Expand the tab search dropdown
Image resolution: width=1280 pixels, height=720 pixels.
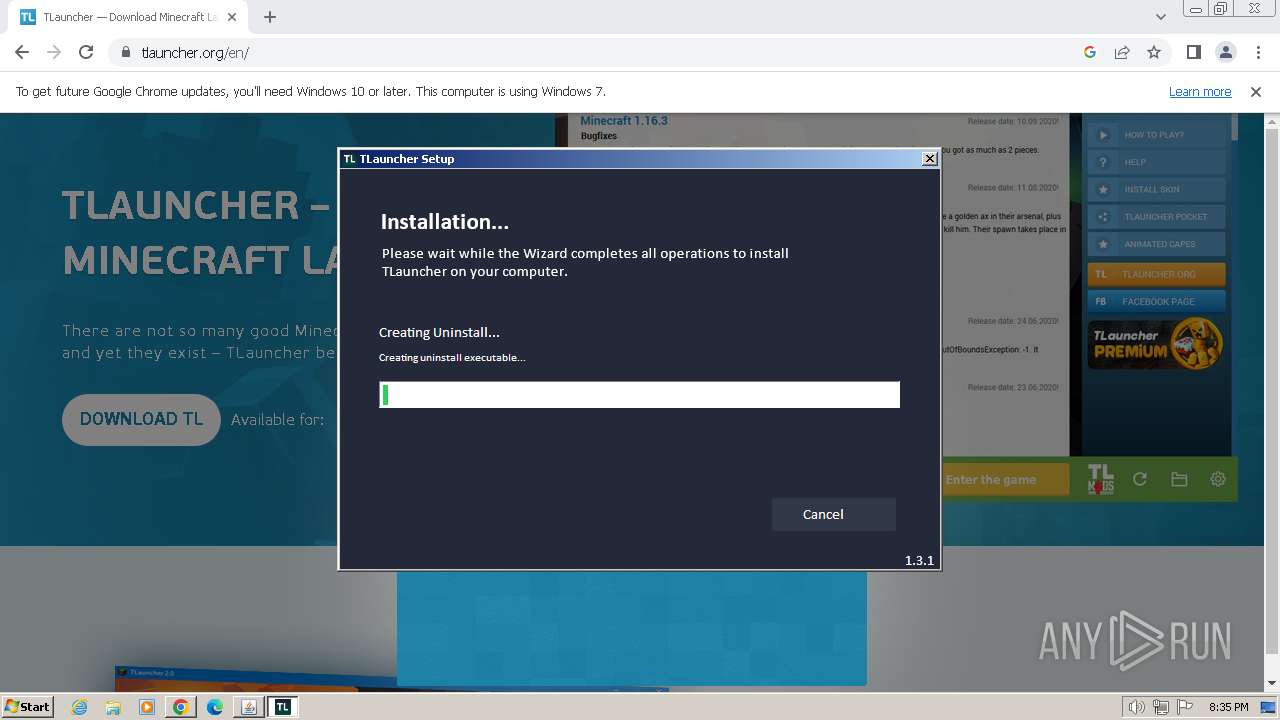tap(1160, 16)
